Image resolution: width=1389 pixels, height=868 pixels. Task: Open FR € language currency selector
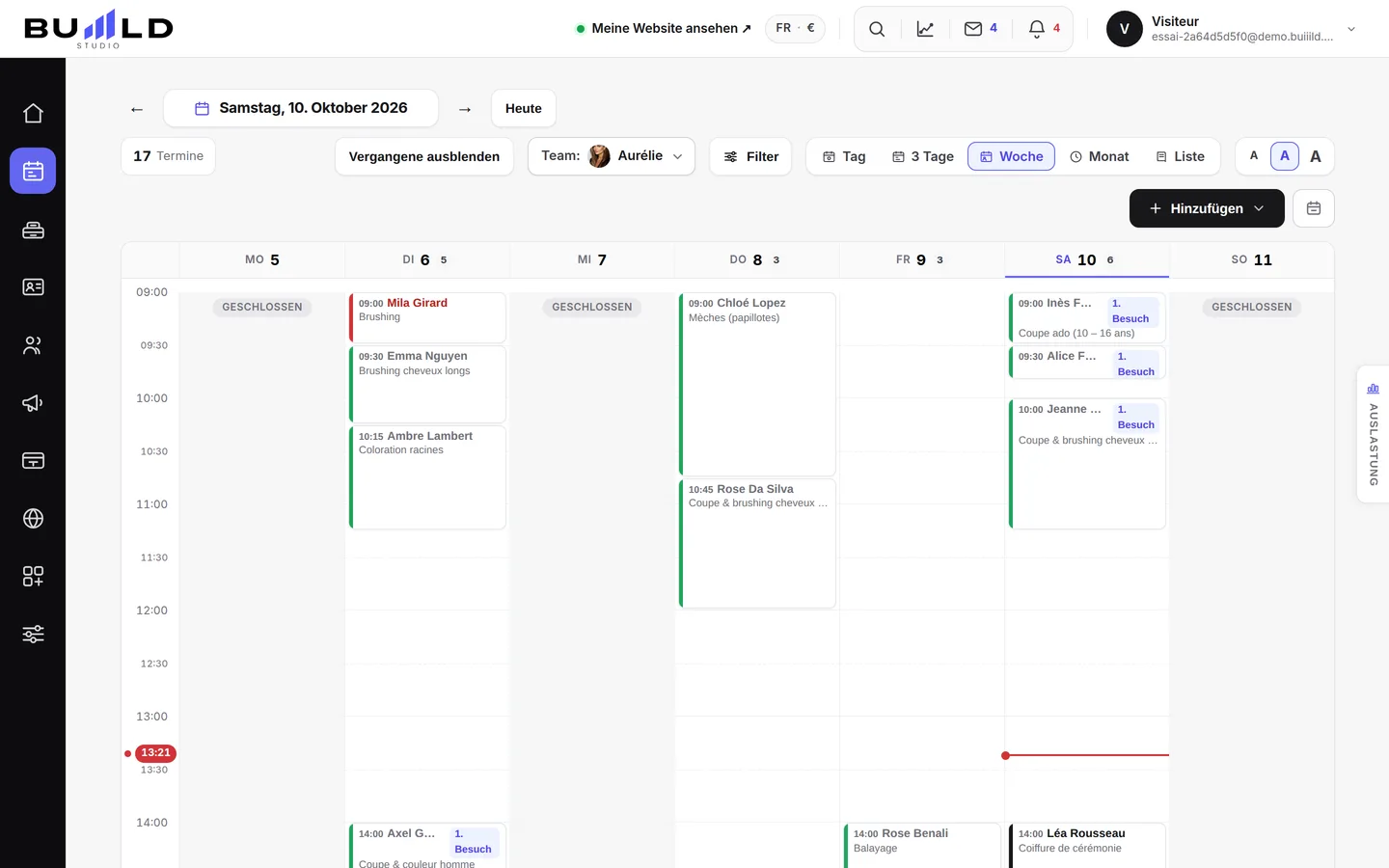pyautogui.click(x=795, y=28)
